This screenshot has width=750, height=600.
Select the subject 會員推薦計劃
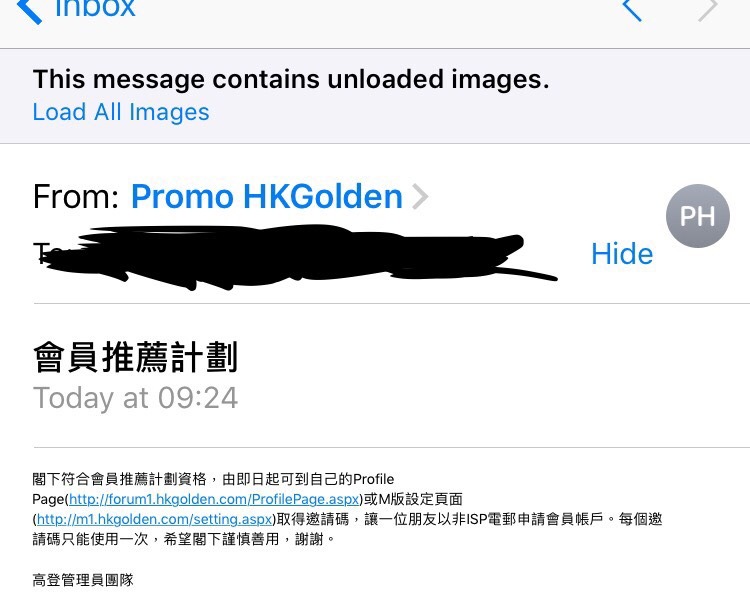pos(136,357)
